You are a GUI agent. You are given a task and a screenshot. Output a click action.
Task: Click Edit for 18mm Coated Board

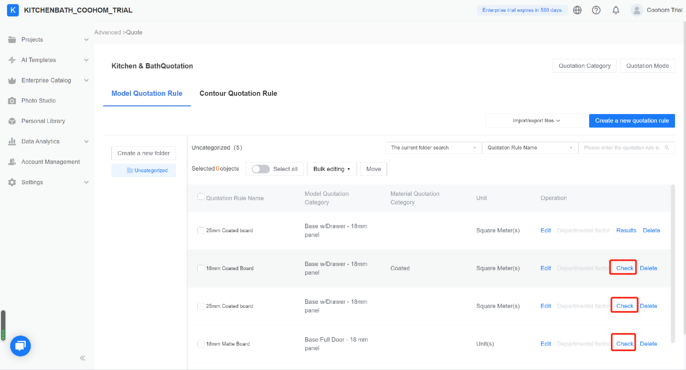546,268
